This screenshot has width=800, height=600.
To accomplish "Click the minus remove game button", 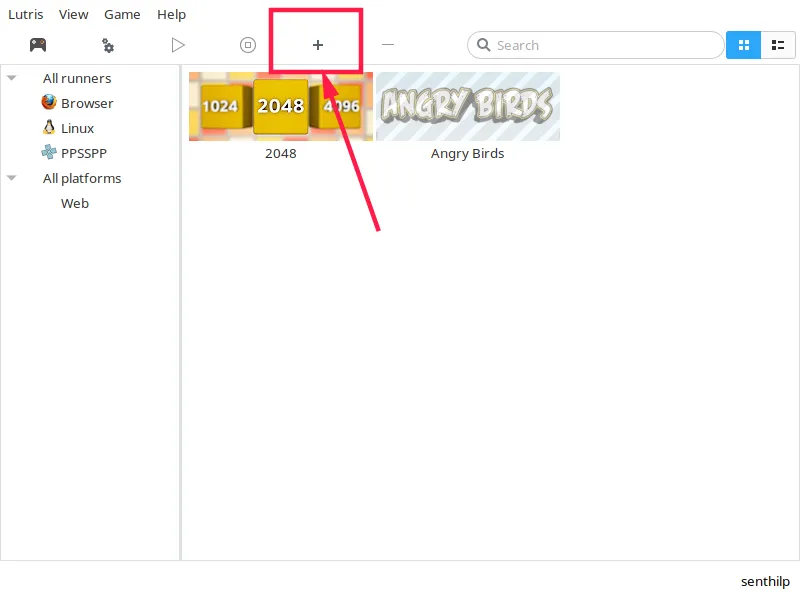I will click(x=388, y=45).
